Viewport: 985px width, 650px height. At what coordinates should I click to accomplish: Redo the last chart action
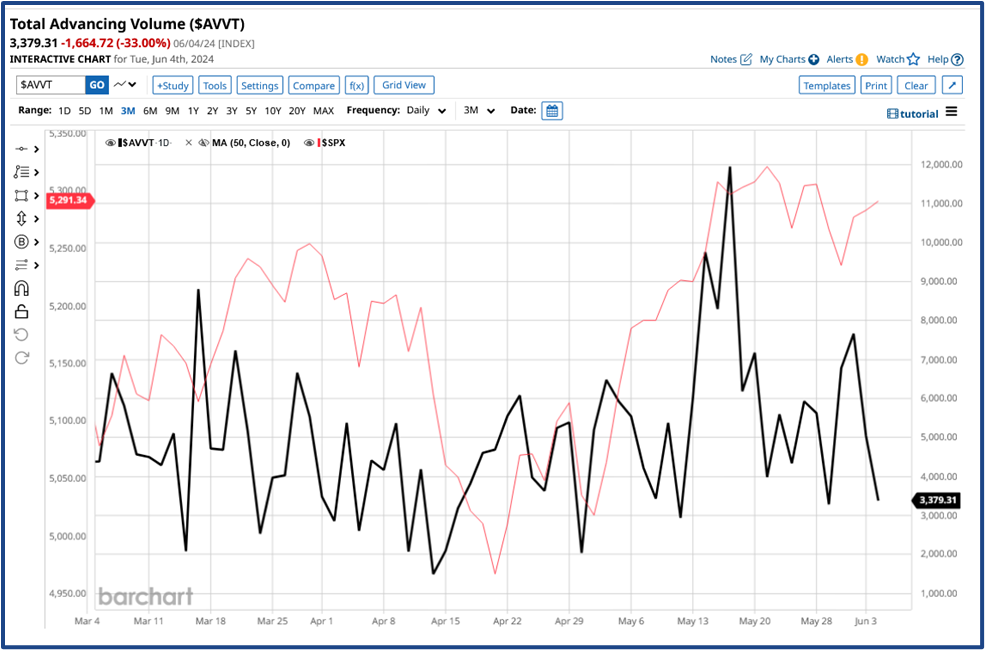22,357
